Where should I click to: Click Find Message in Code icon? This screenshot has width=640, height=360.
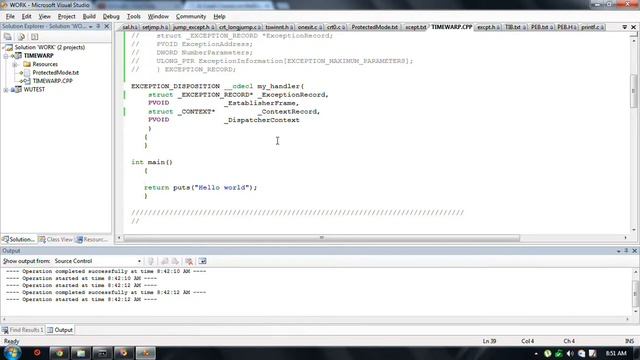point(151,261)
